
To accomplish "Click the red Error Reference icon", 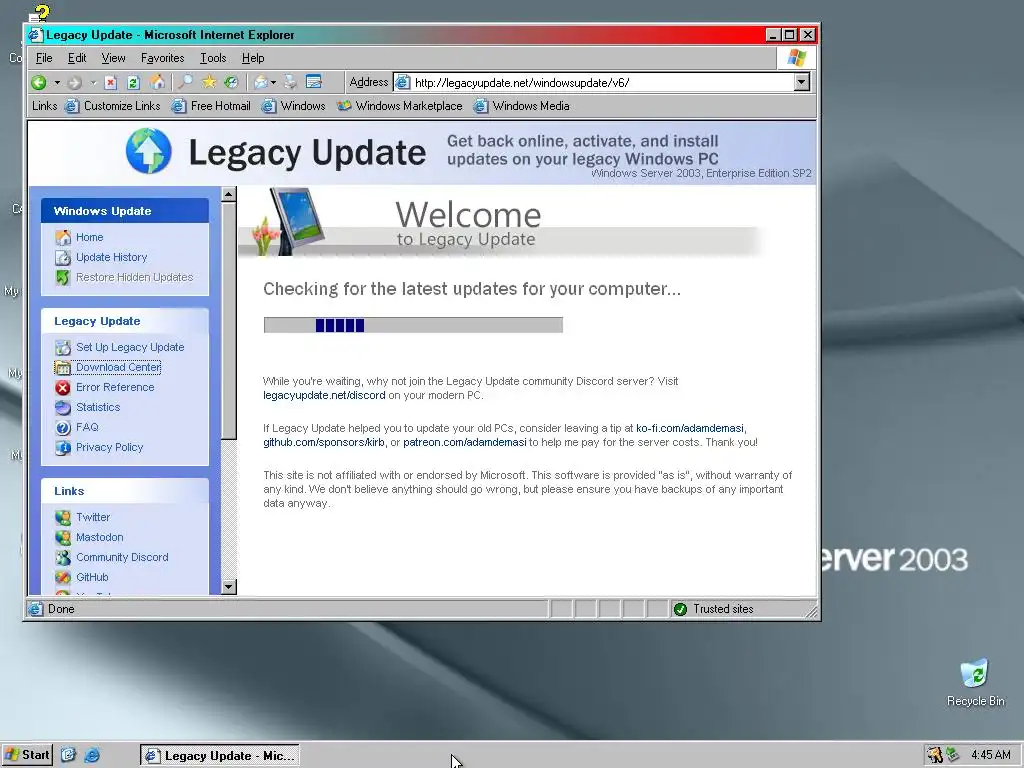I will tap(63, 387).
